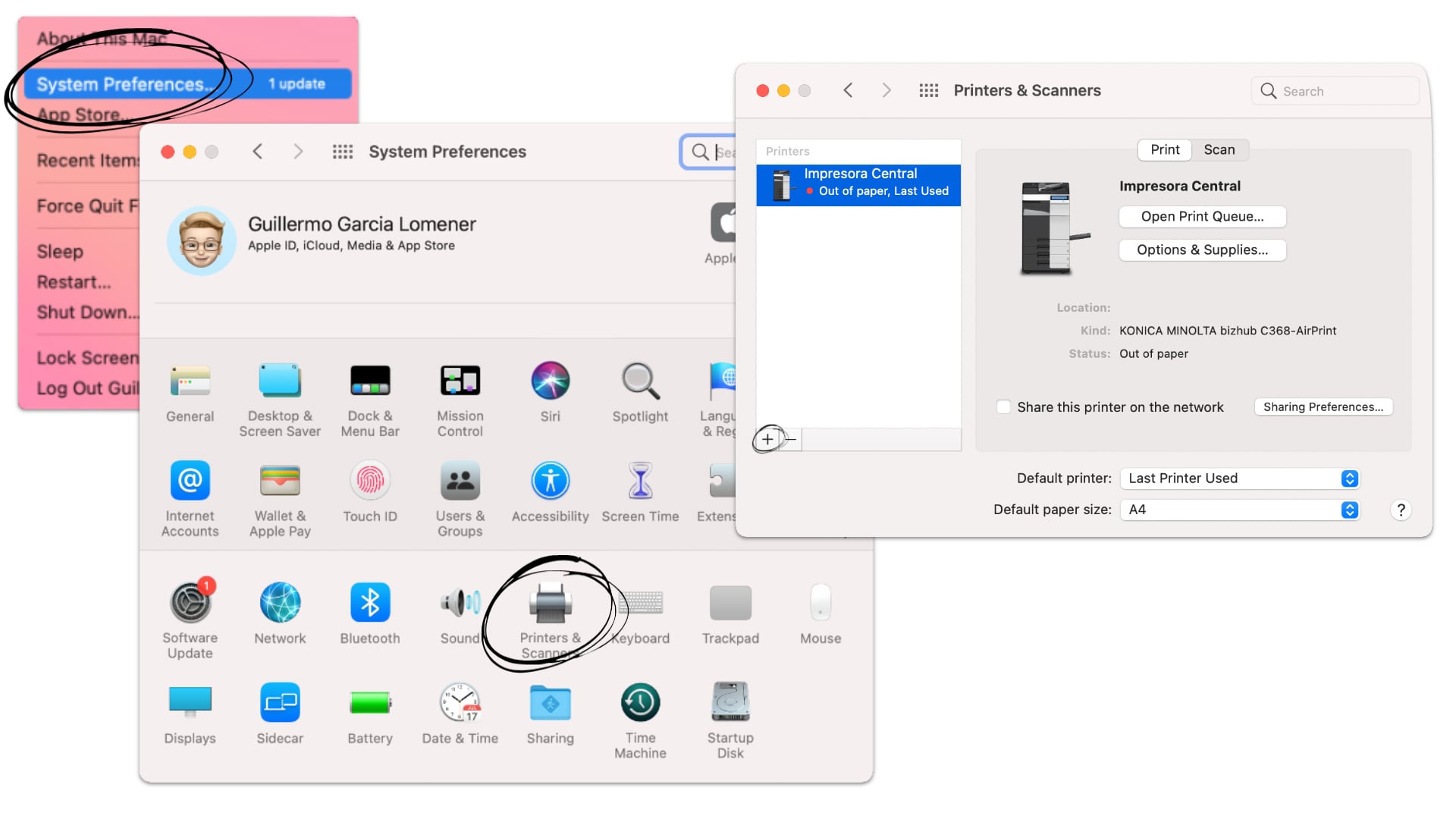
Task: Click Guillermo Garcia Lomener account name
Action: tap(362, 224)
